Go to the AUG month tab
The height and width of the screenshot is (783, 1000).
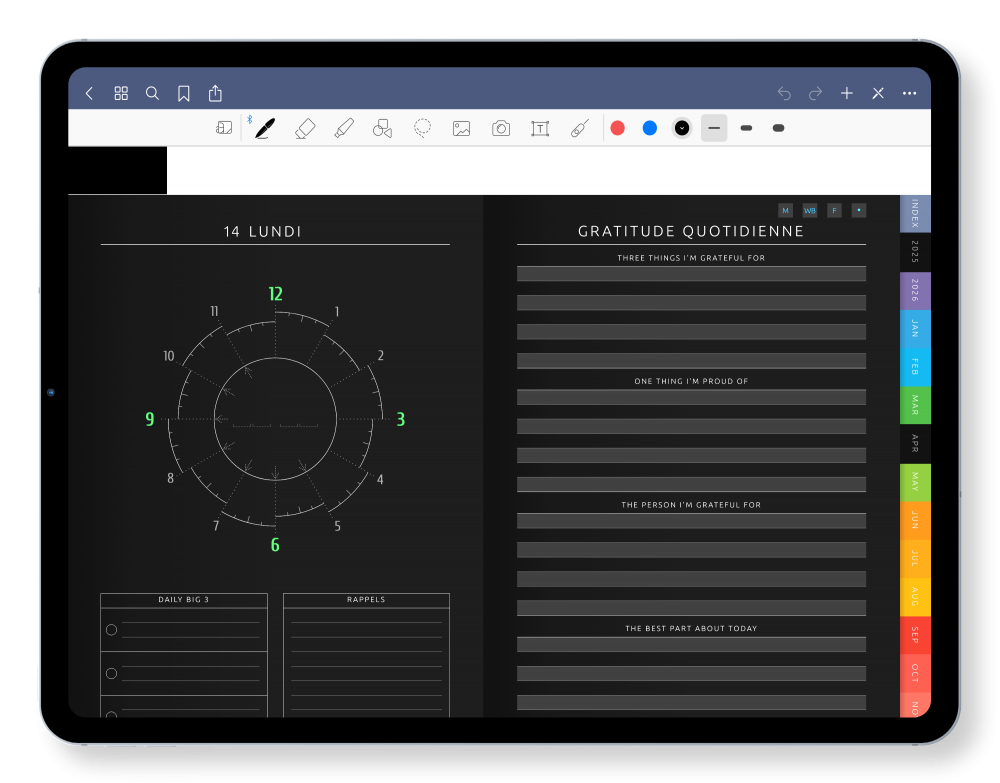[915, 596]
